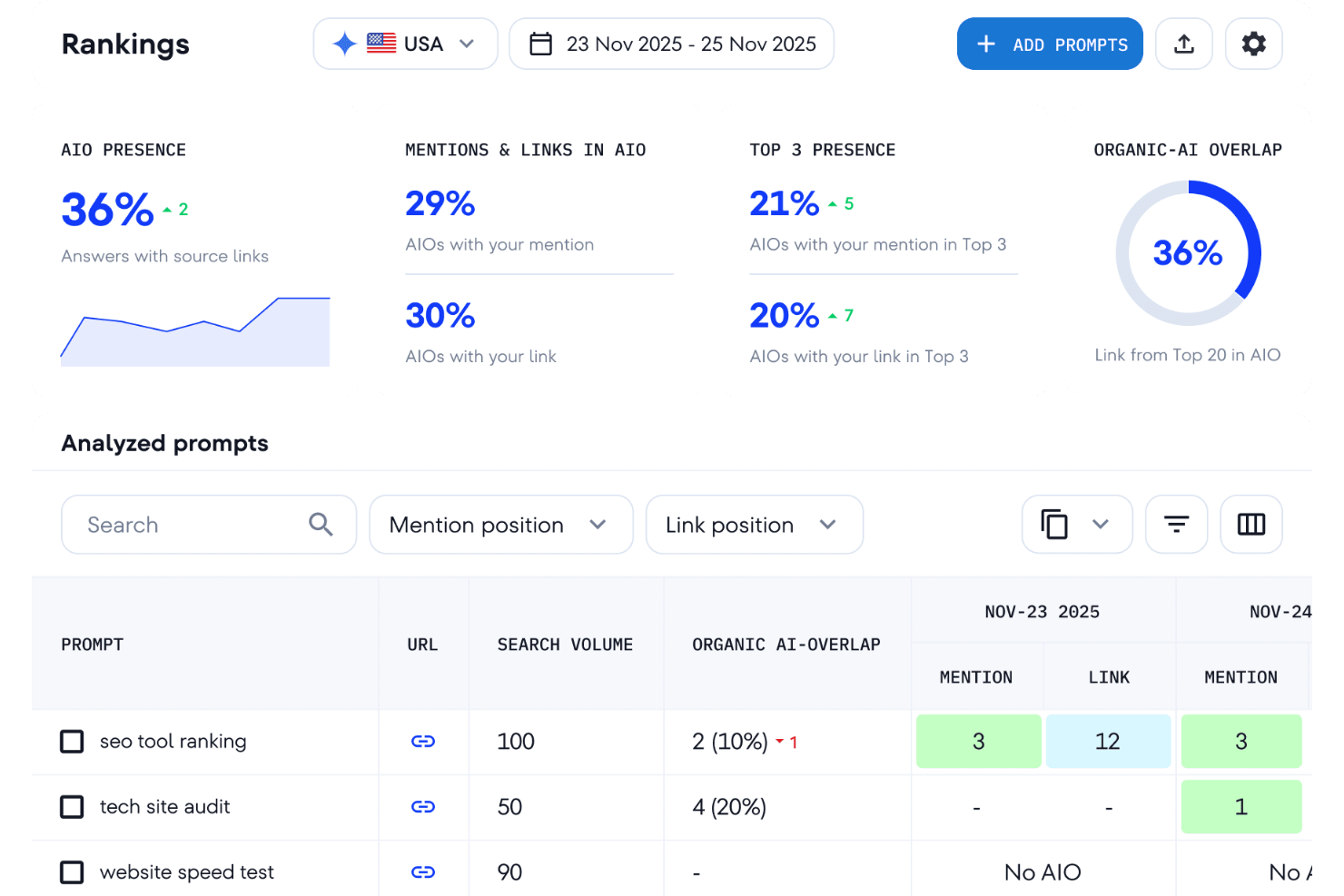Open the column settings icon

point(1250,524)
